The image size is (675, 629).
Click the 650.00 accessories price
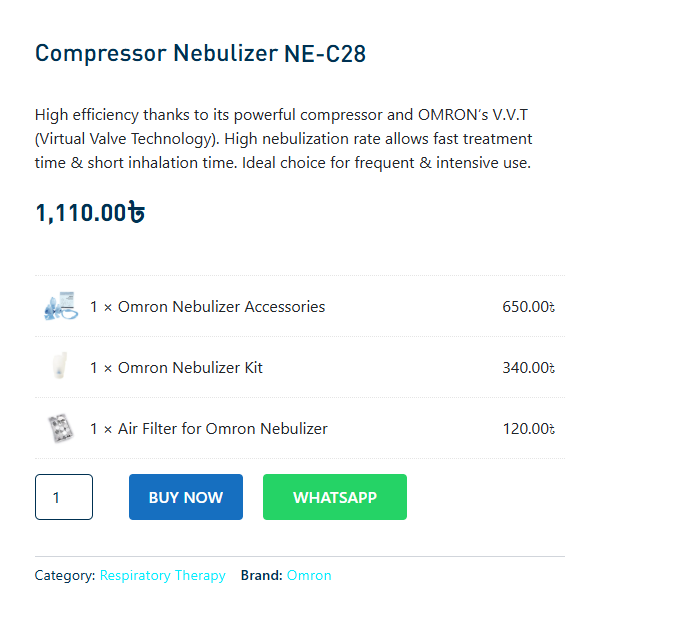(x=526, y=307)
